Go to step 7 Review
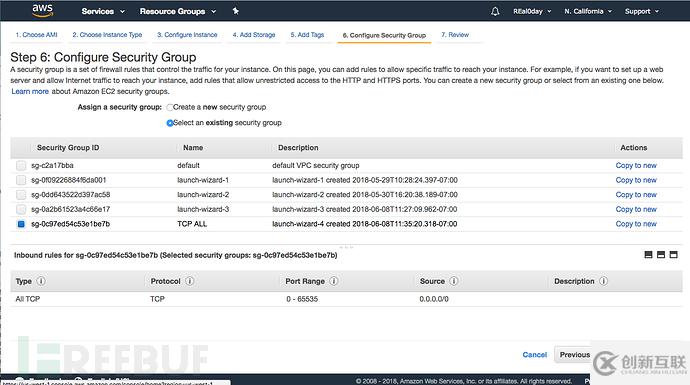The height and width of the screenshot is (385, 690). click(x=455, y=35)
